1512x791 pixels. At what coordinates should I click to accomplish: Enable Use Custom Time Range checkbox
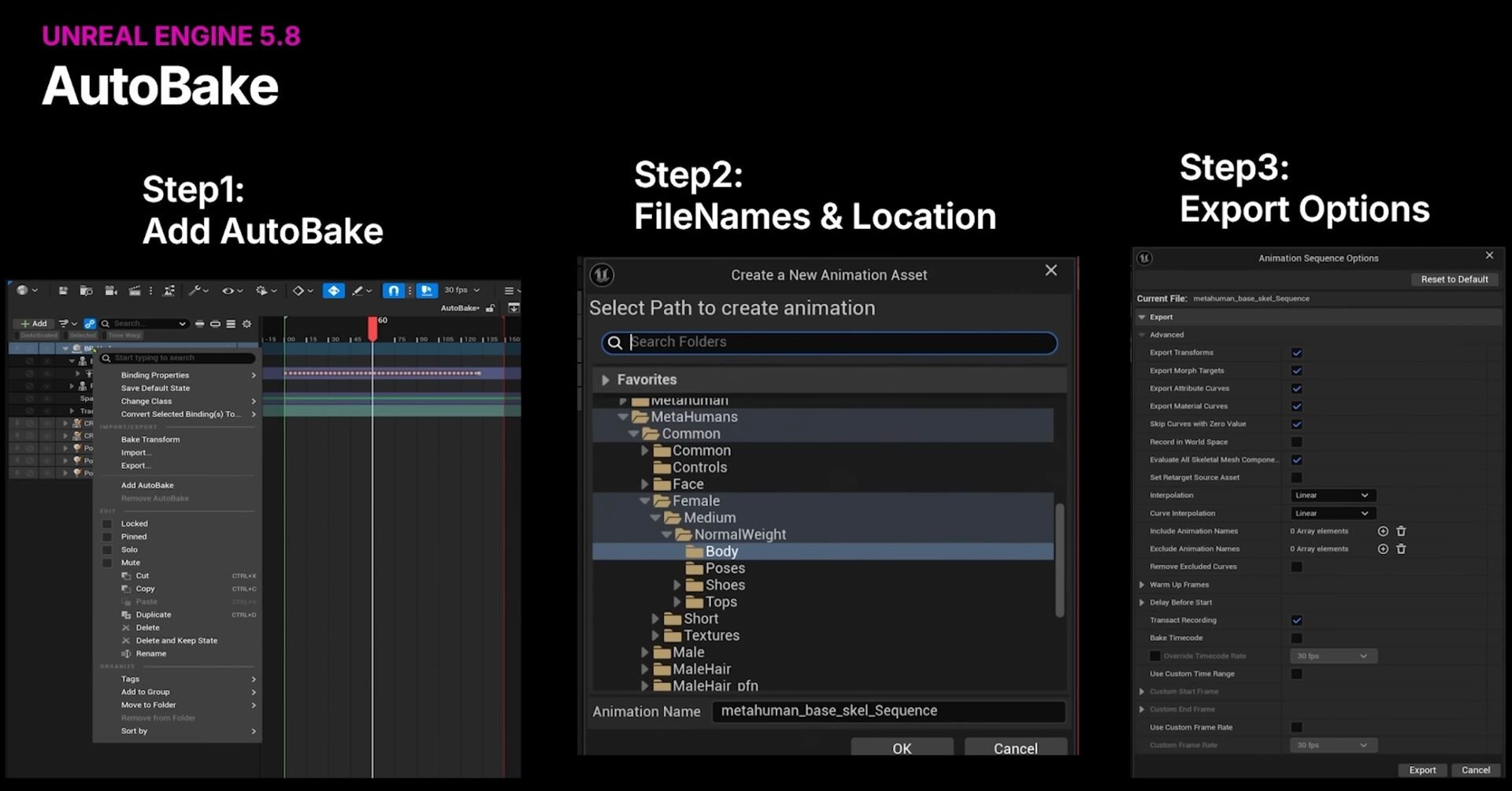coord(1297,674)
